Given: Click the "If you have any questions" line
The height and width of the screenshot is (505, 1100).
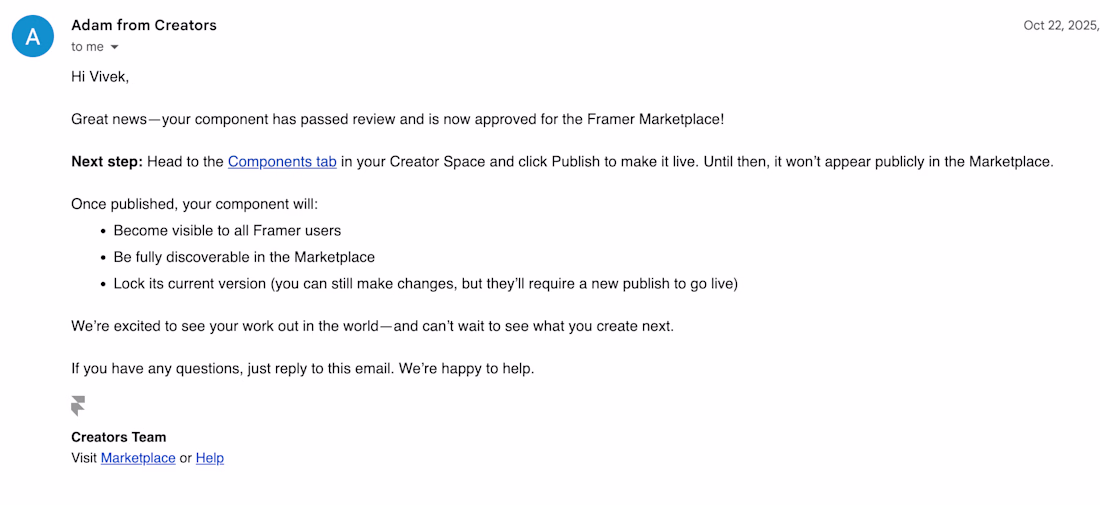Looking at the screenshot, I should pos(302,368).
